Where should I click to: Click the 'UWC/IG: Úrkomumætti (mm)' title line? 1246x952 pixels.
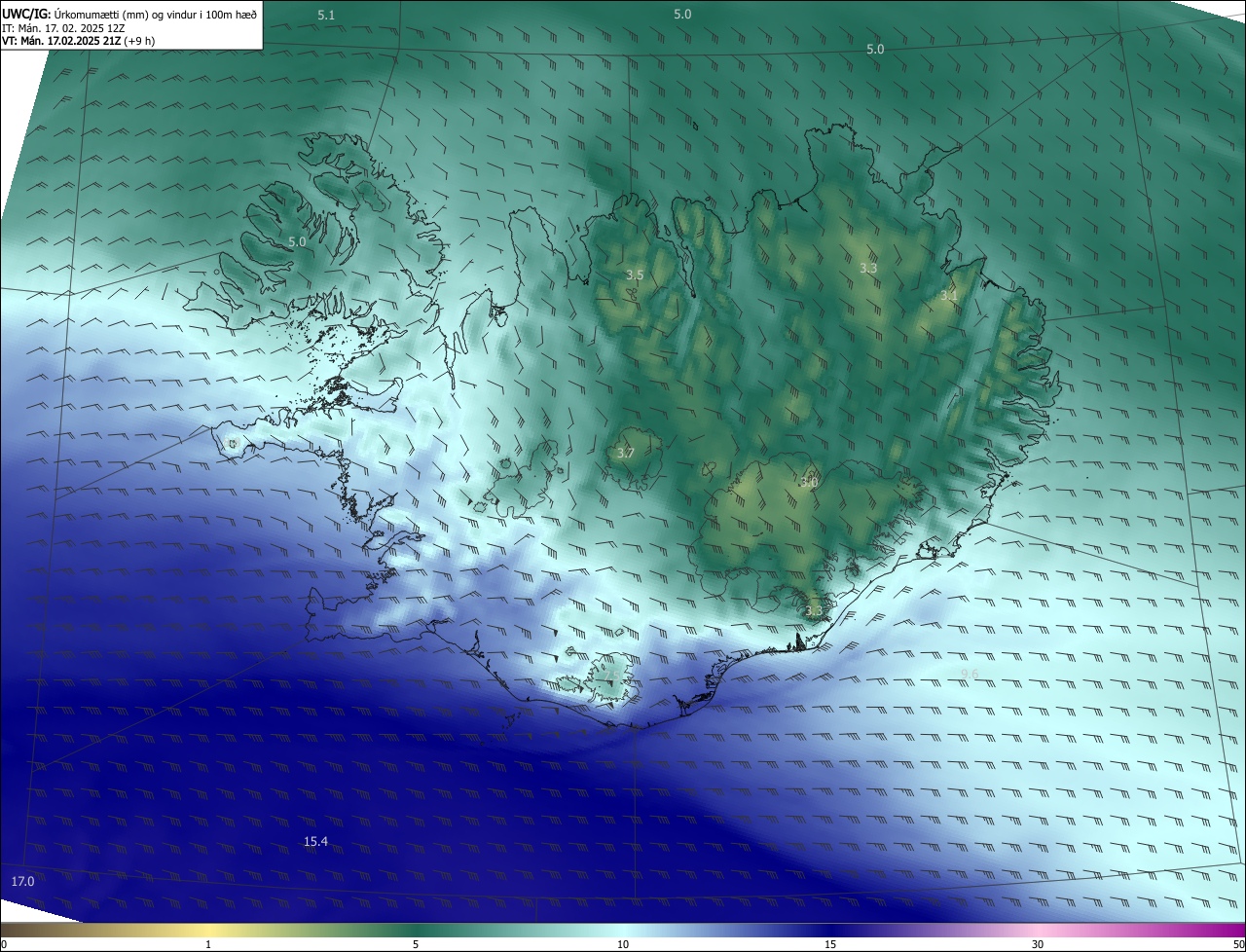pos(129,14)
